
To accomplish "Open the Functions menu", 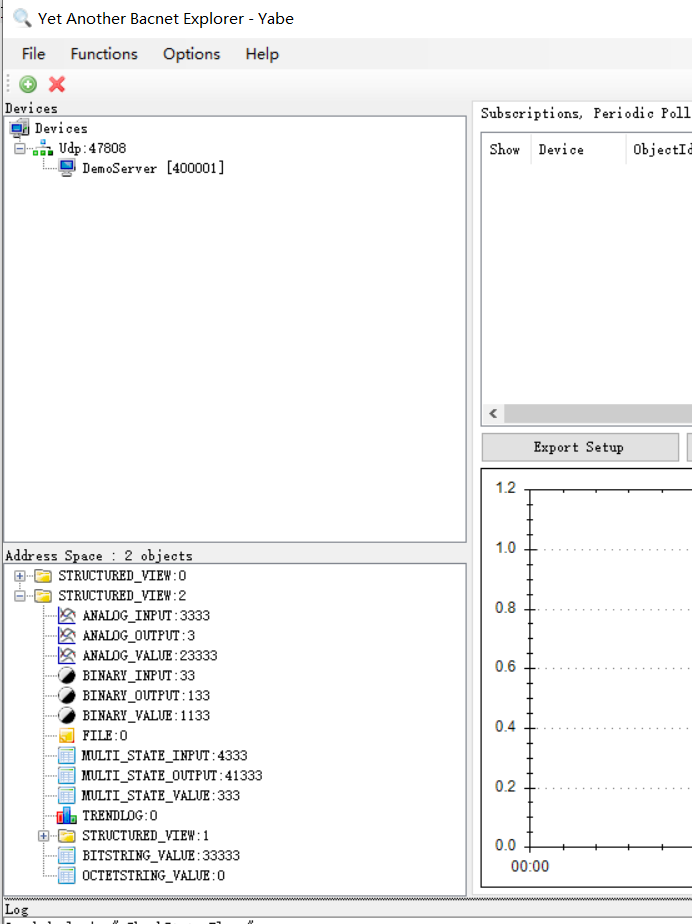I will coord(104,54).
